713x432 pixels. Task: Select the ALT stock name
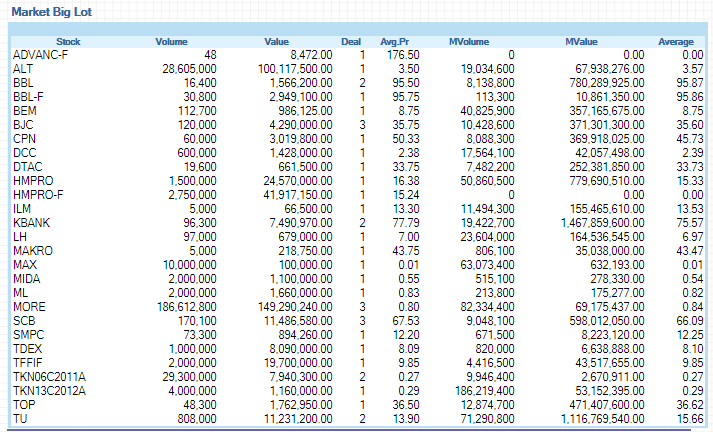pyautogui.click(x=23, y=69)
